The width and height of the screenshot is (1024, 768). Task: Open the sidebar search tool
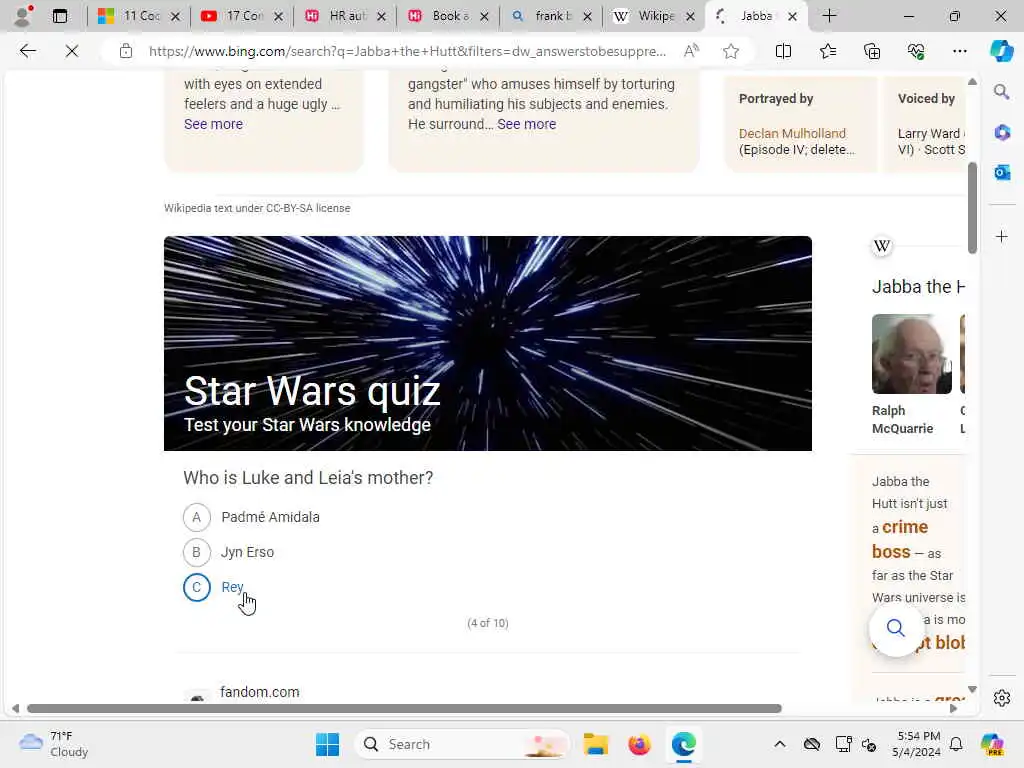tap(1002, 92)
